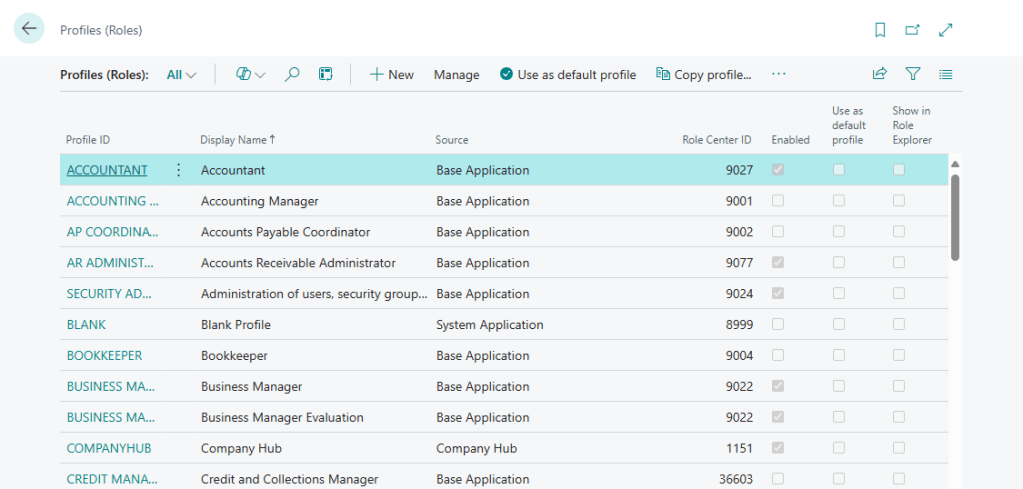
Task: Click the list view layout icon
Action: 946,74
